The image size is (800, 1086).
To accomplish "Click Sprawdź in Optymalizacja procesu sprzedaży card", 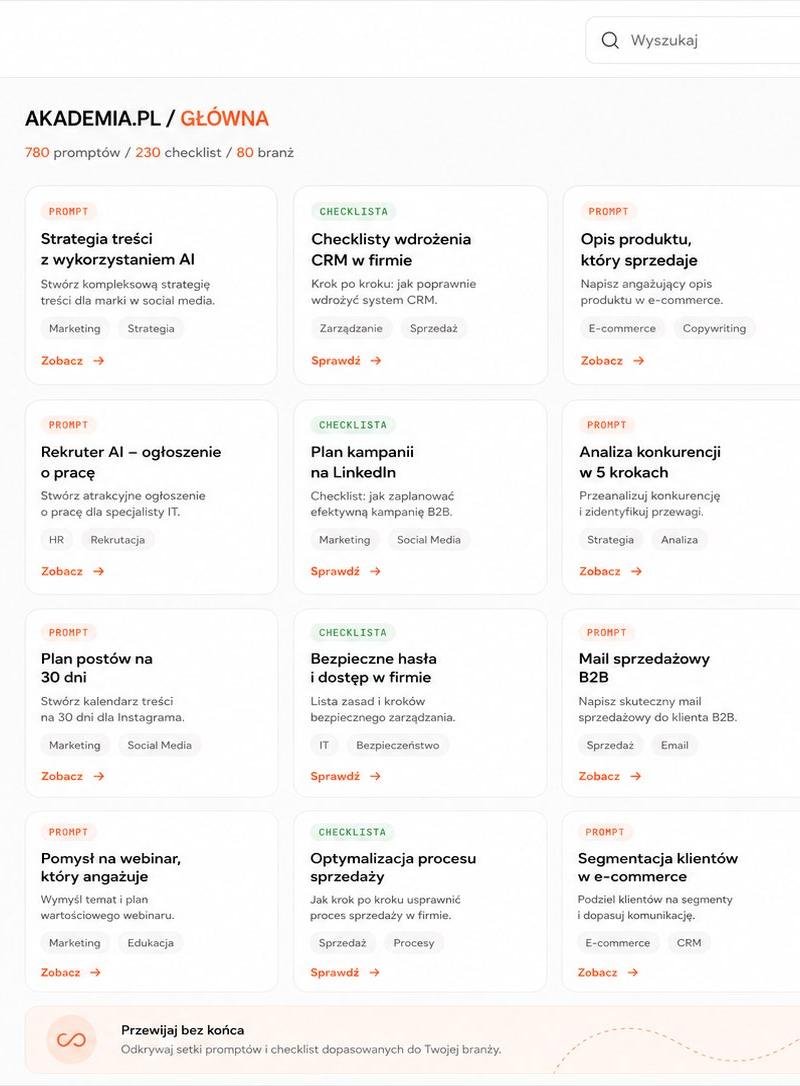I will tap(335, 972).
